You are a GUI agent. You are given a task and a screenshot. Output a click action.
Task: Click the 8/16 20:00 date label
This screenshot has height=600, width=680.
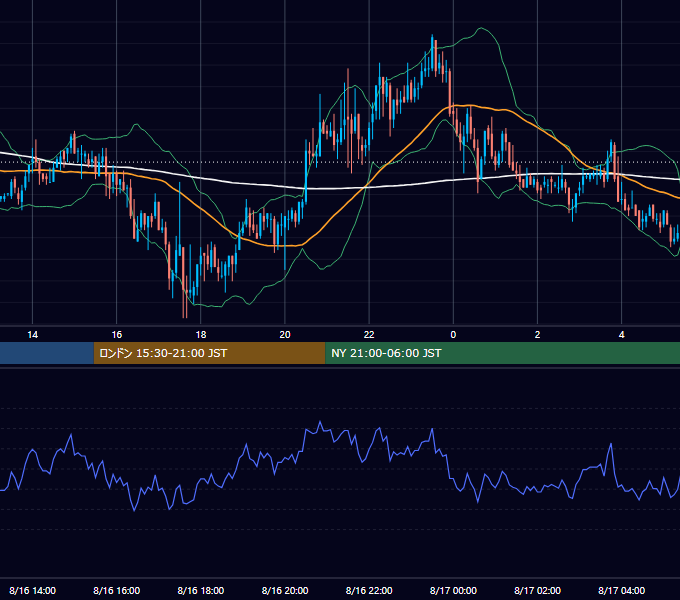coord(285,590)
